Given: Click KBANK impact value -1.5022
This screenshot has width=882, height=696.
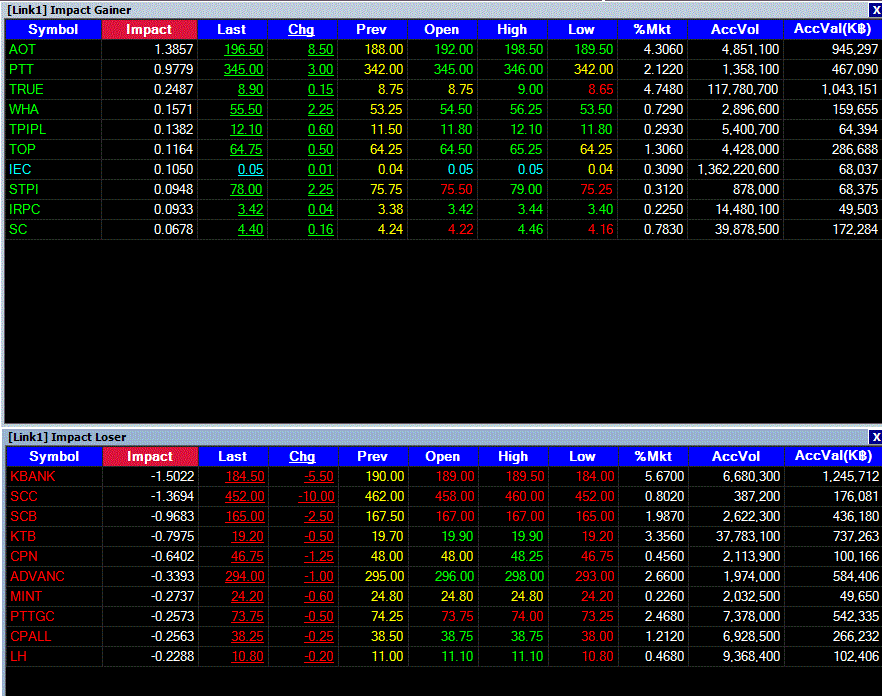Looking at the screenshot, I should (x=172, y=477).
